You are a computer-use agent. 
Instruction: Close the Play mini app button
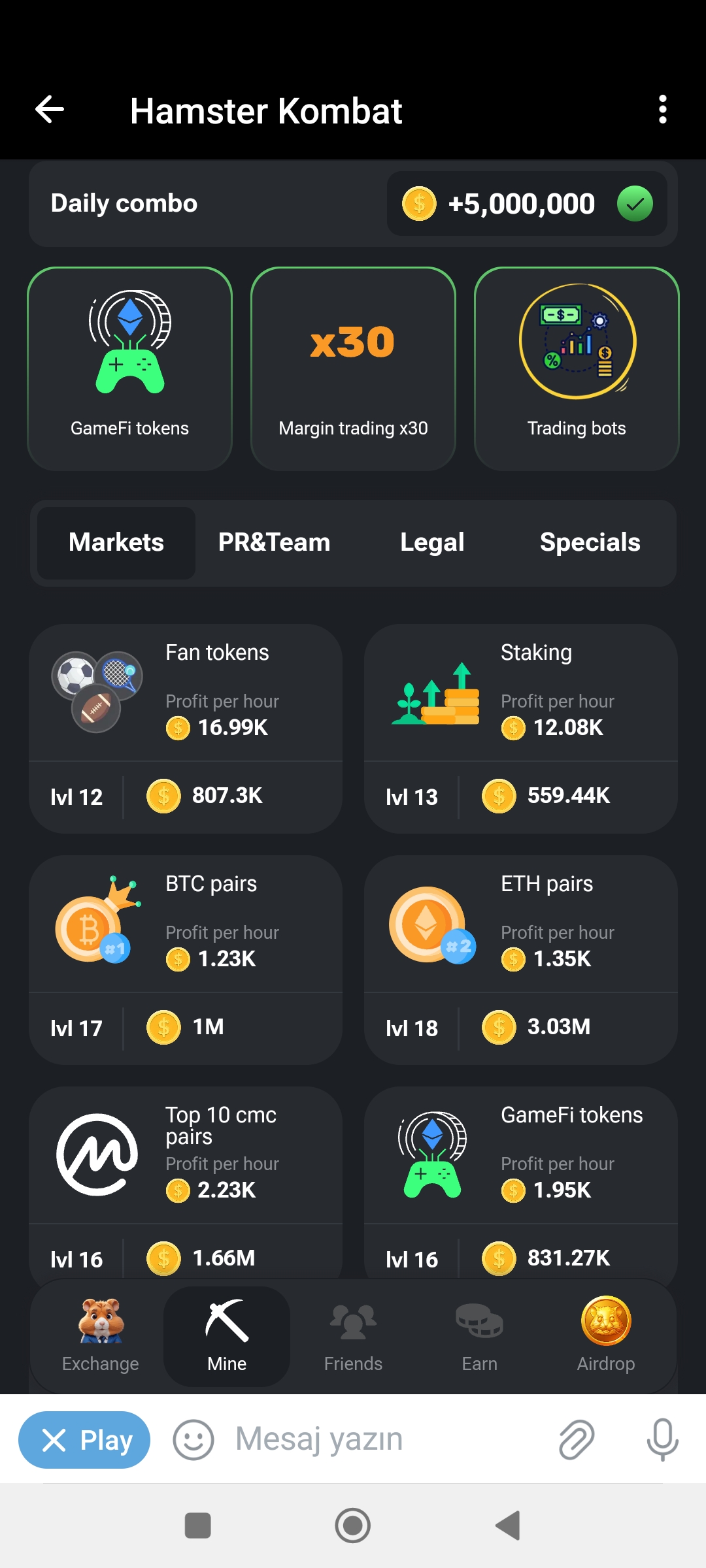(x=84, y=1440)
